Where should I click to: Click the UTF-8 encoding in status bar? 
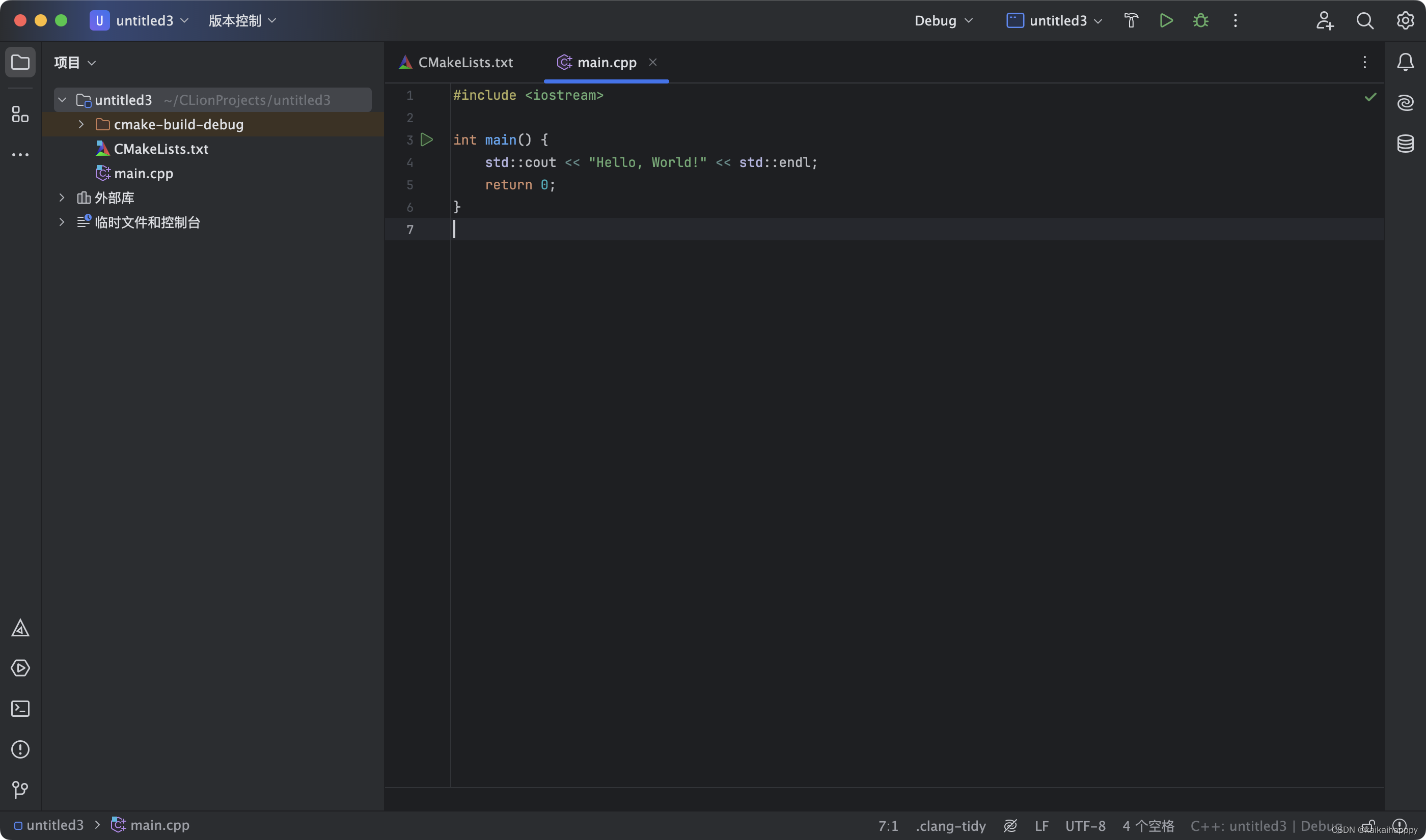(1085, 826)
